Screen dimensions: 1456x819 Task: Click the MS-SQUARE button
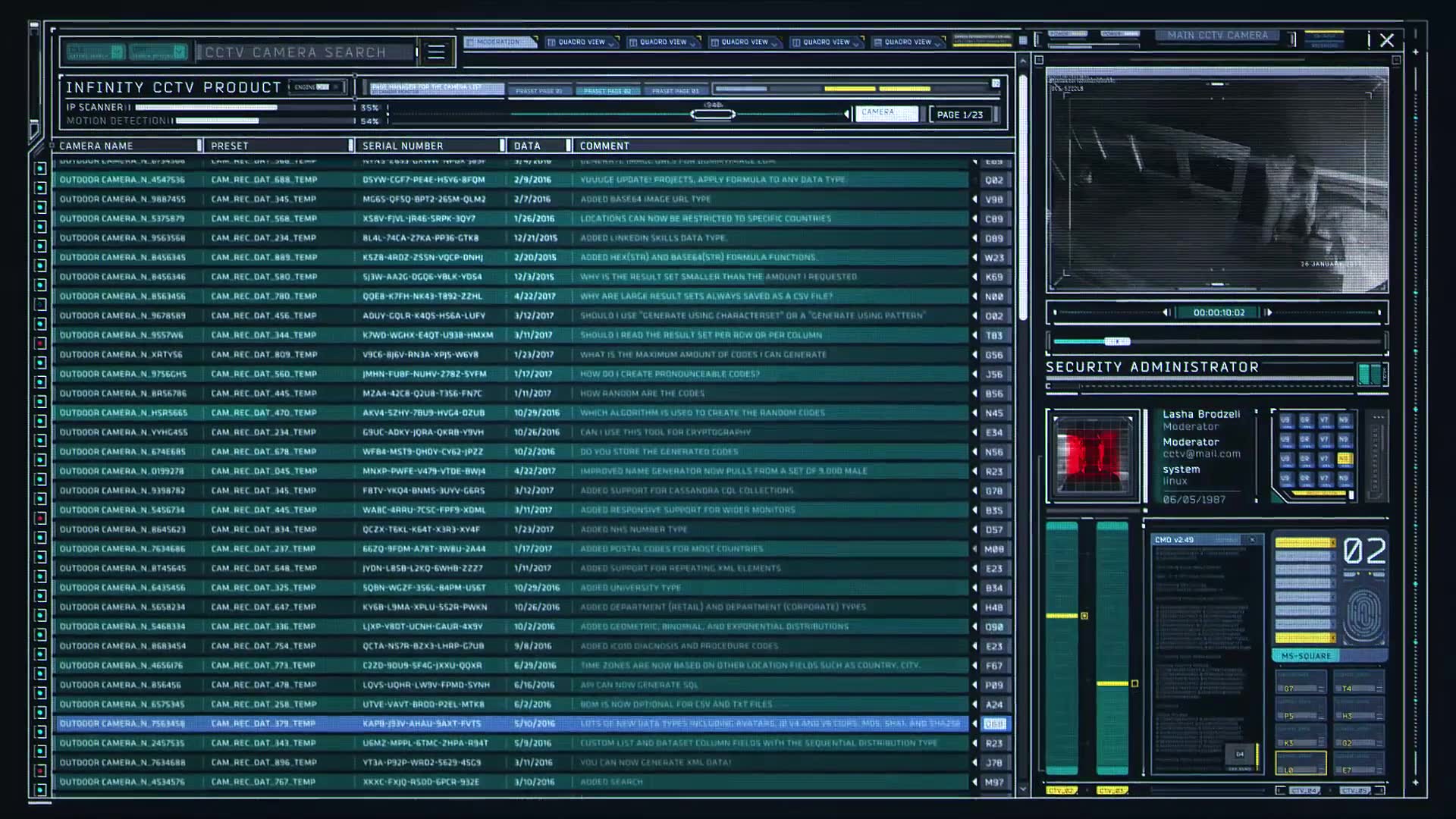[1306, 656]
